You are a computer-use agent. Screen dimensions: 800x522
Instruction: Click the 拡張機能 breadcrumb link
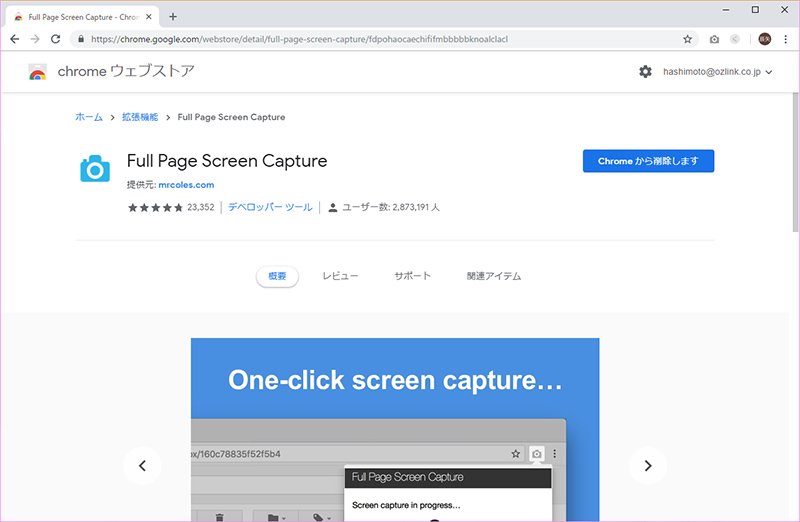point(140,117)
